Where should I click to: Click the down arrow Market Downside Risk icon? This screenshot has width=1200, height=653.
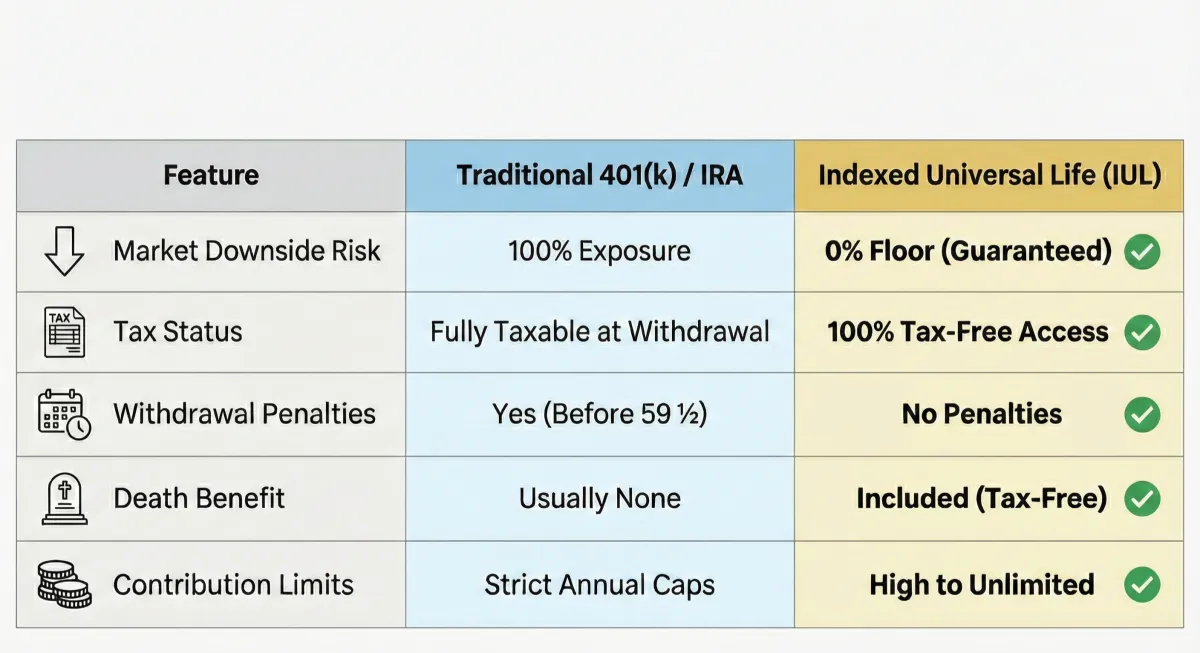click(64, 251)
